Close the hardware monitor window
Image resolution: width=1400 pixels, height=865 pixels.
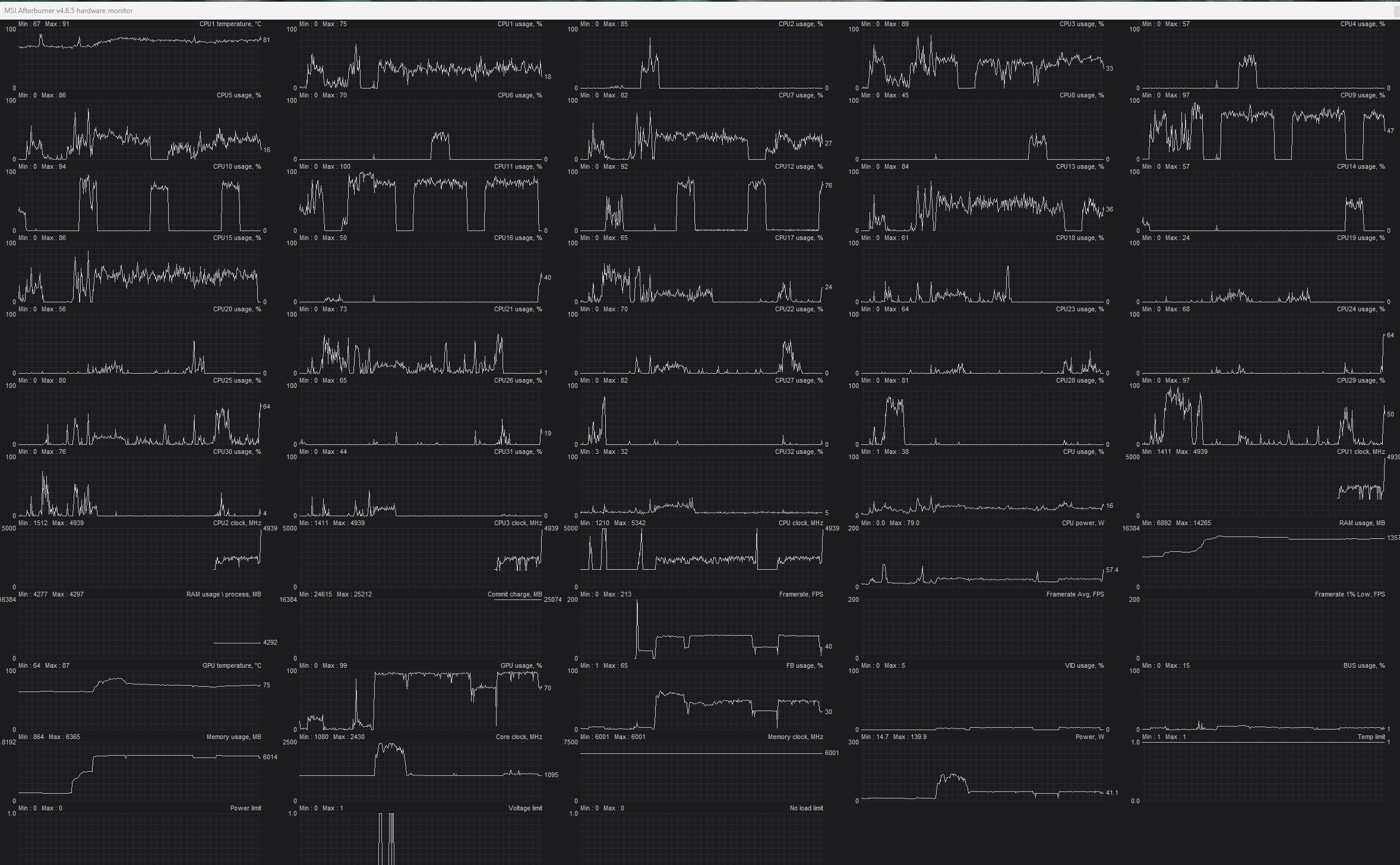point(1396,10)
